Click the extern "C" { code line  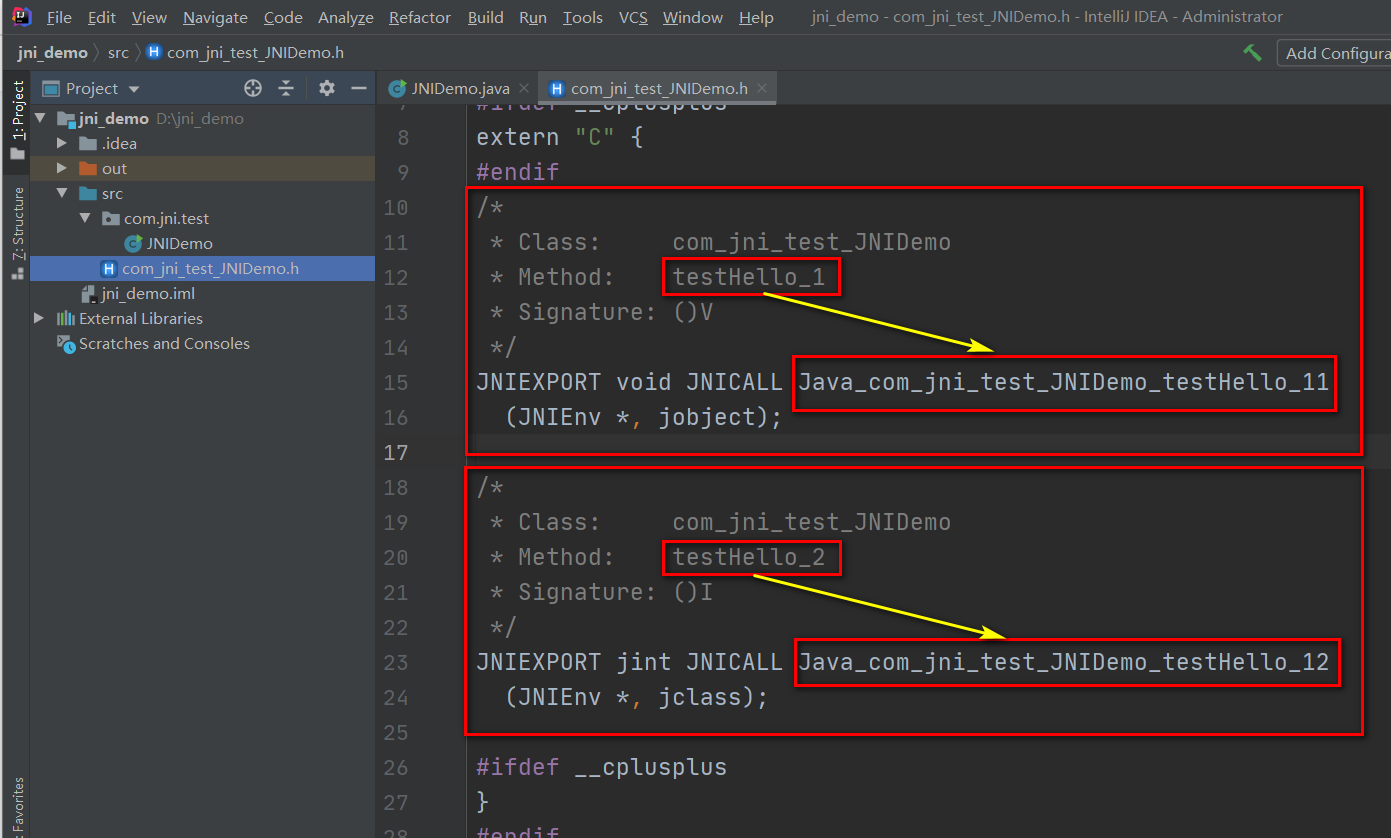point(559,137)
